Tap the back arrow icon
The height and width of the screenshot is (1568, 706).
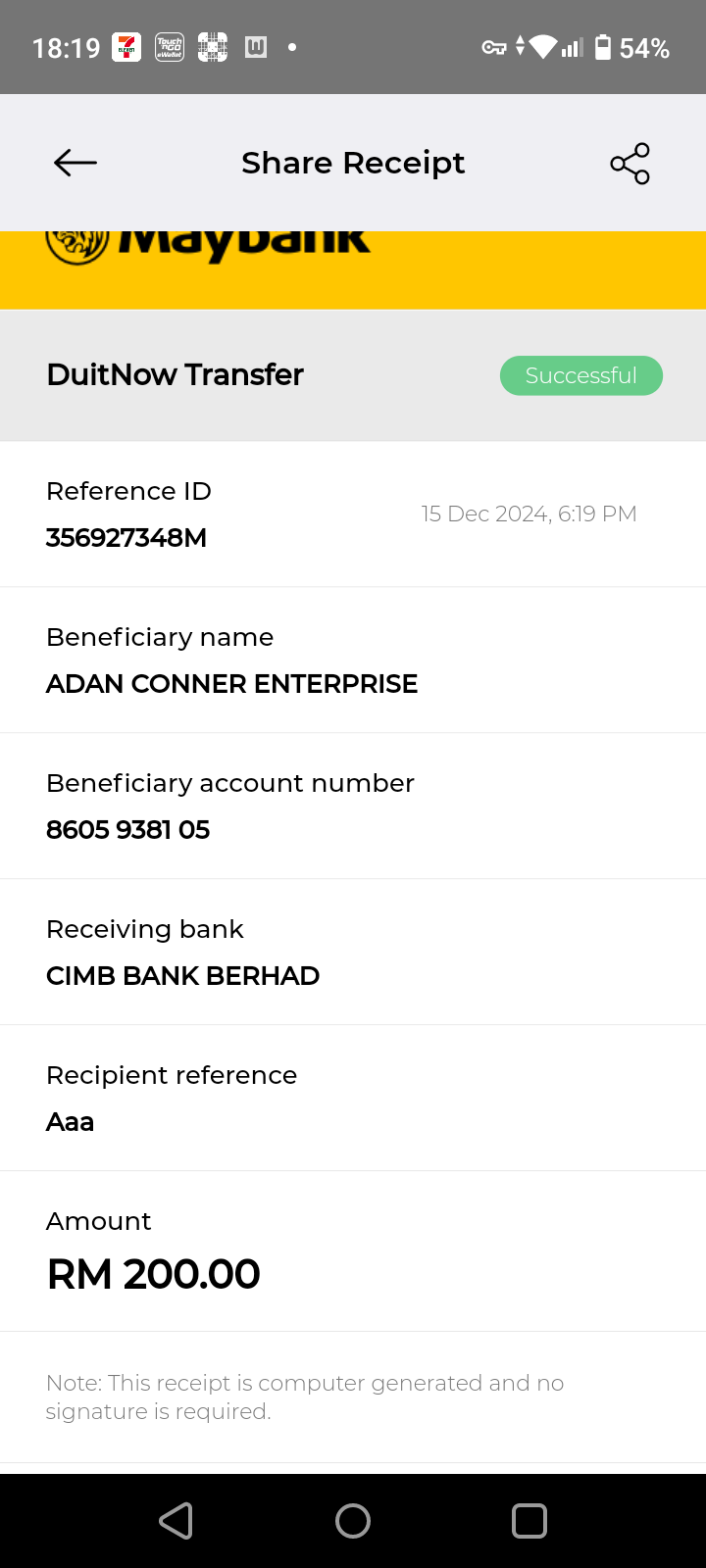pos(76,163)
